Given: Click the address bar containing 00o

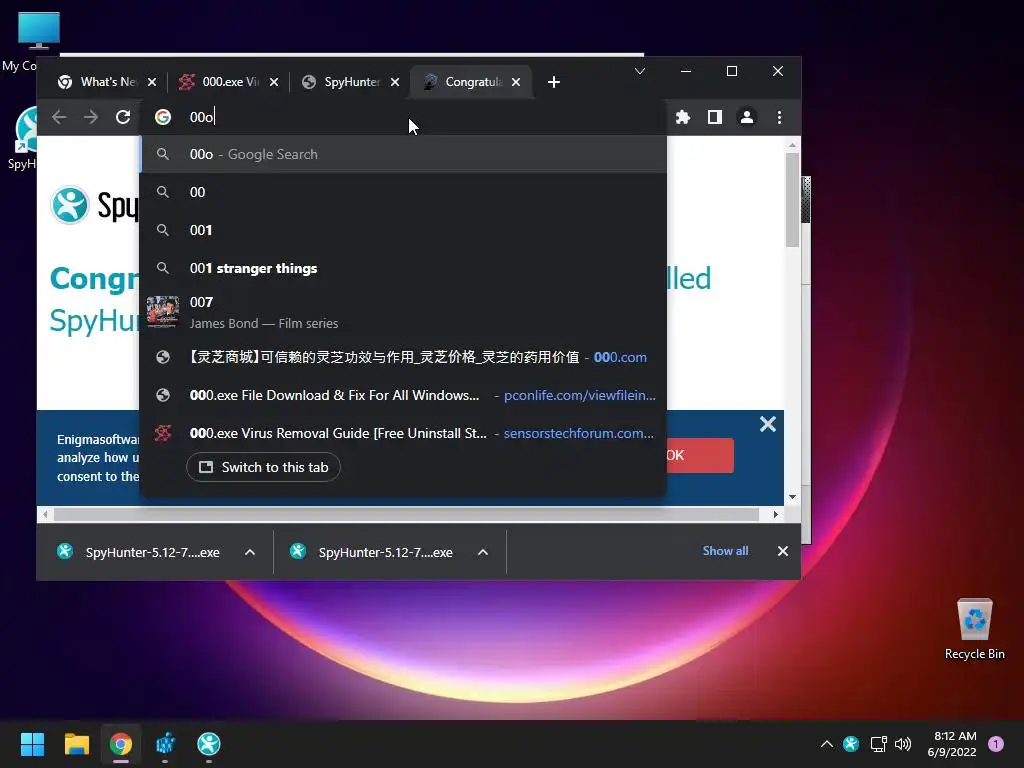Looking at the screenshot, I should pos(405,117).
